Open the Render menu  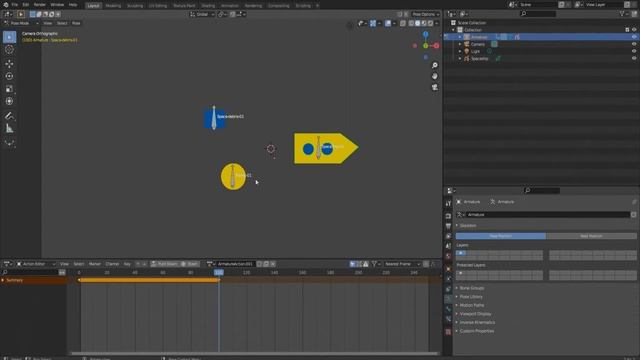[x=40, y=5]
